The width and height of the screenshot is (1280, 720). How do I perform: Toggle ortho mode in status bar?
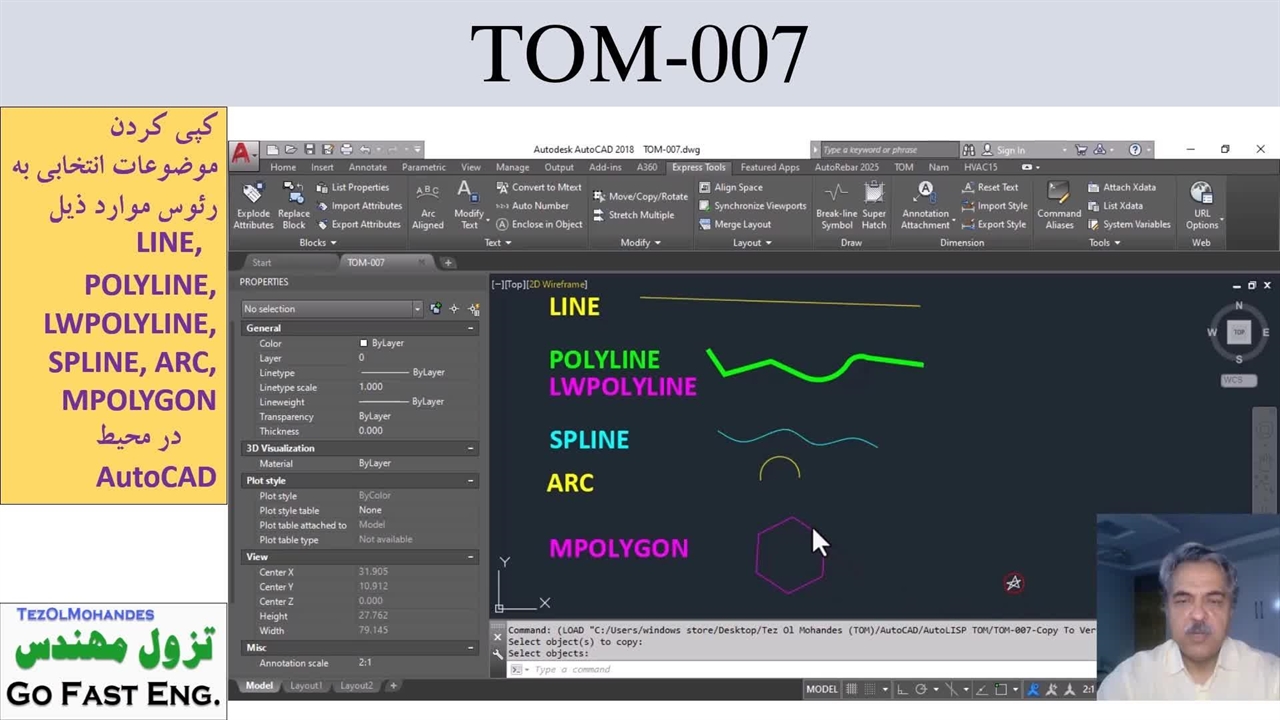click(902, 689)
